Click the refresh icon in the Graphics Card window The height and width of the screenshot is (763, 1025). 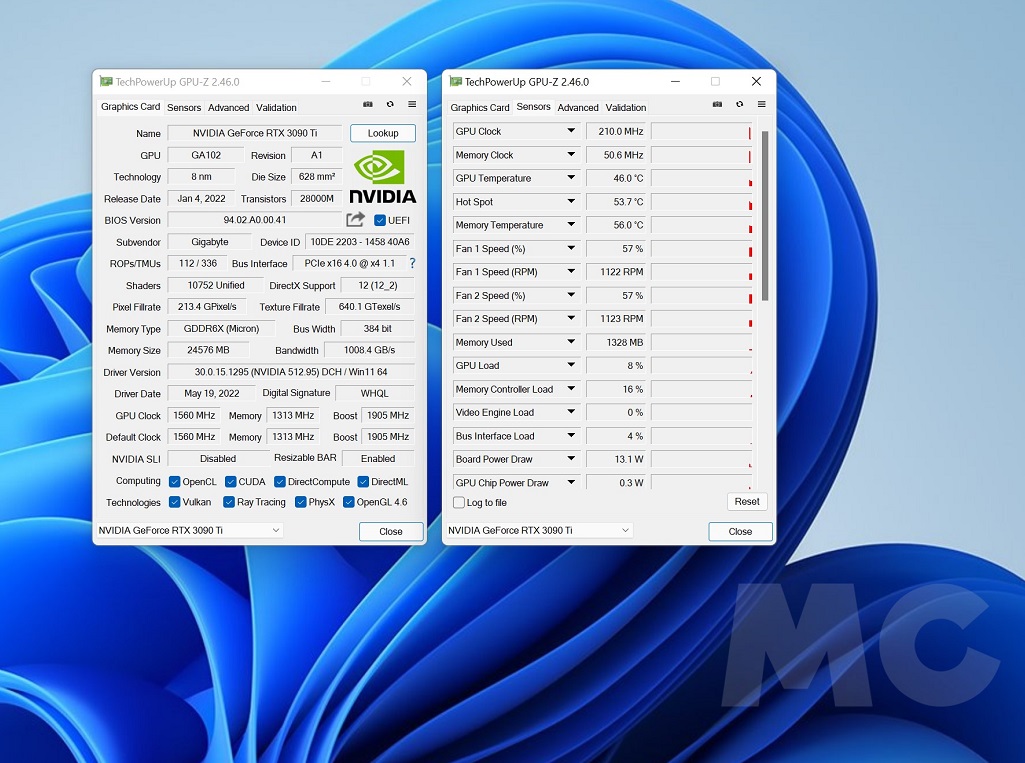tap(390, 105)
